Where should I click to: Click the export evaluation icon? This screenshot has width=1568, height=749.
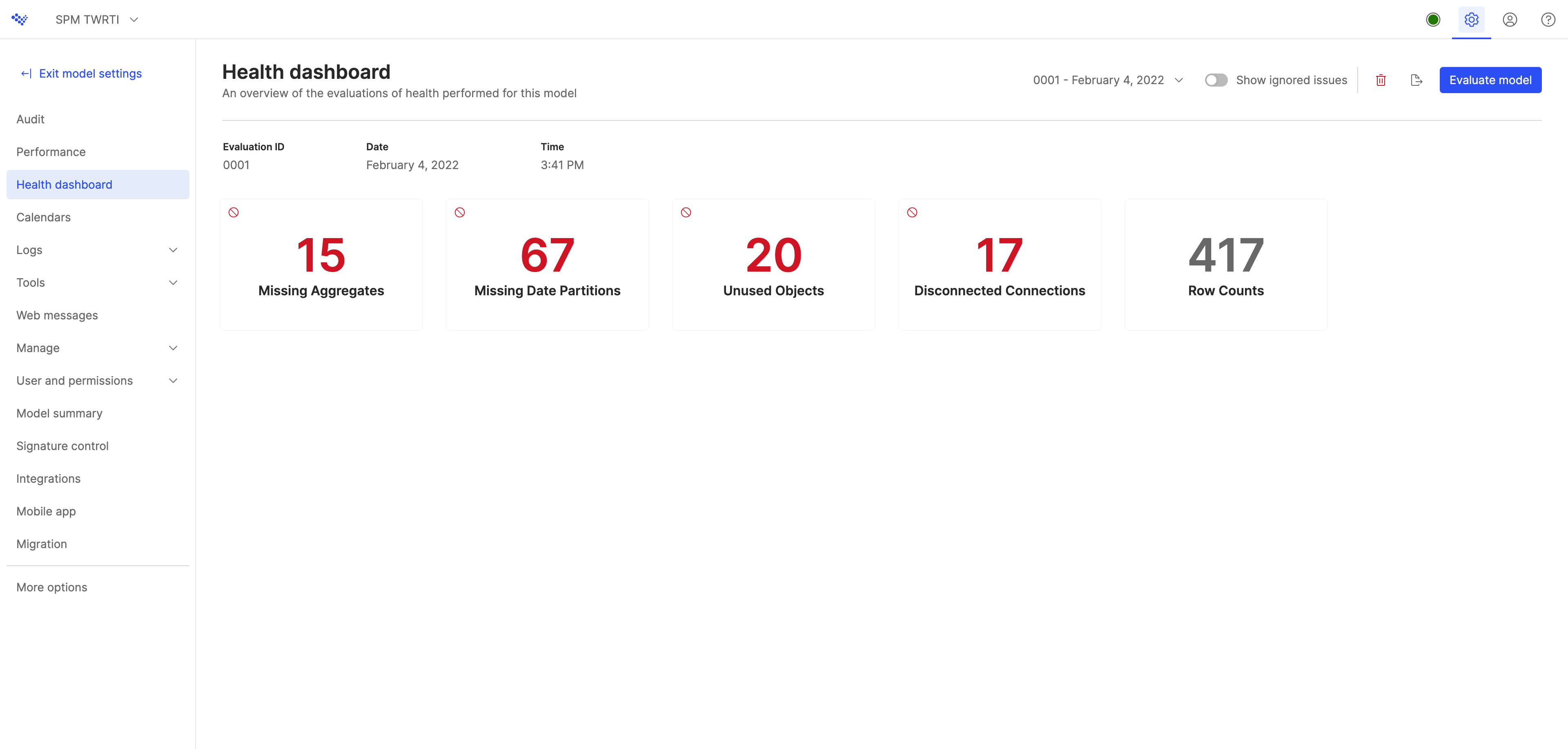point(1417,80)
